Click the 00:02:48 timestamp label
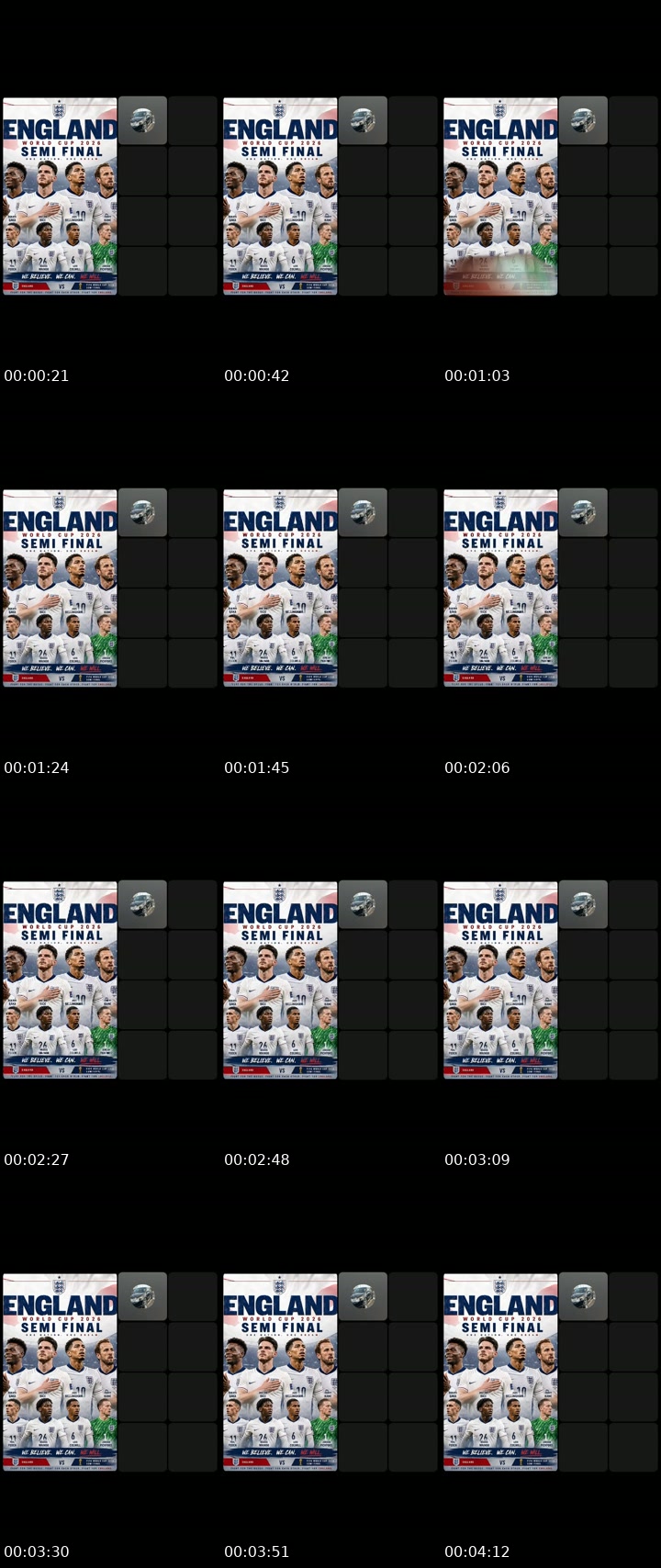661x1568 pixels. pyautogui.click(x=257, y=1159)
